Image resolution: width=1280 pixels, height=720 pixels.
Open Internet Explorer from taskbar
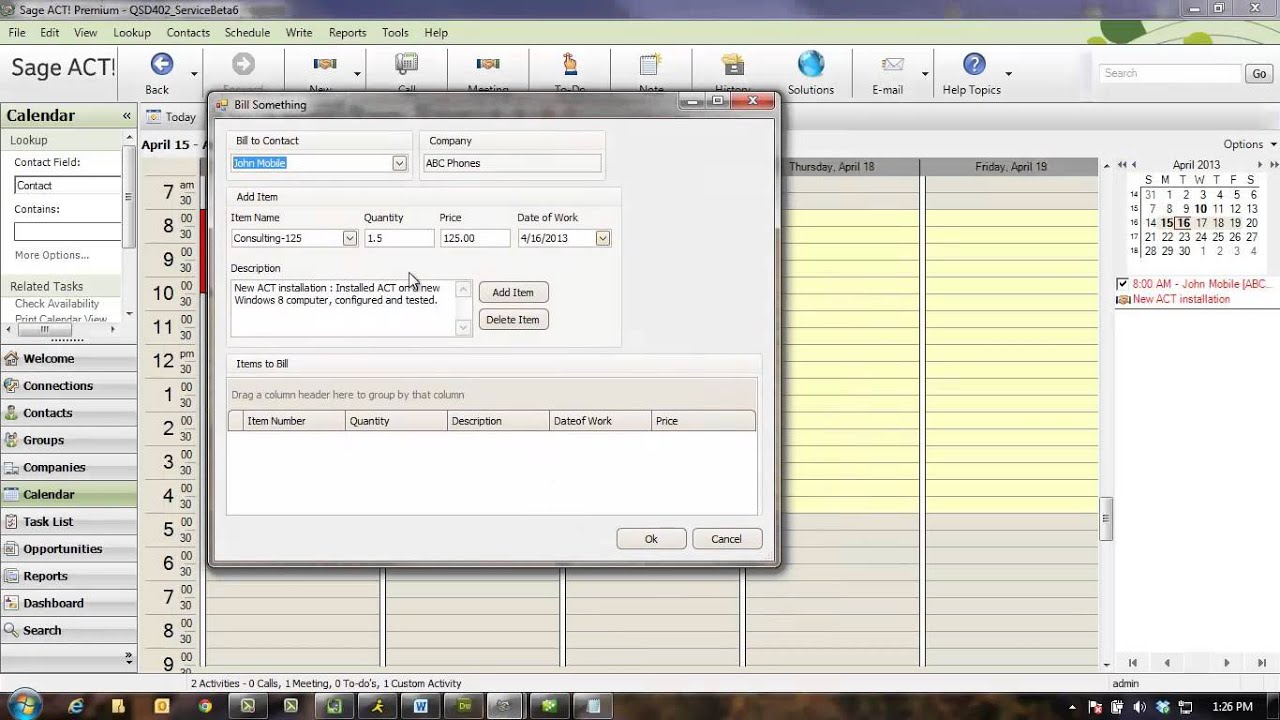[x=76, y=706]
